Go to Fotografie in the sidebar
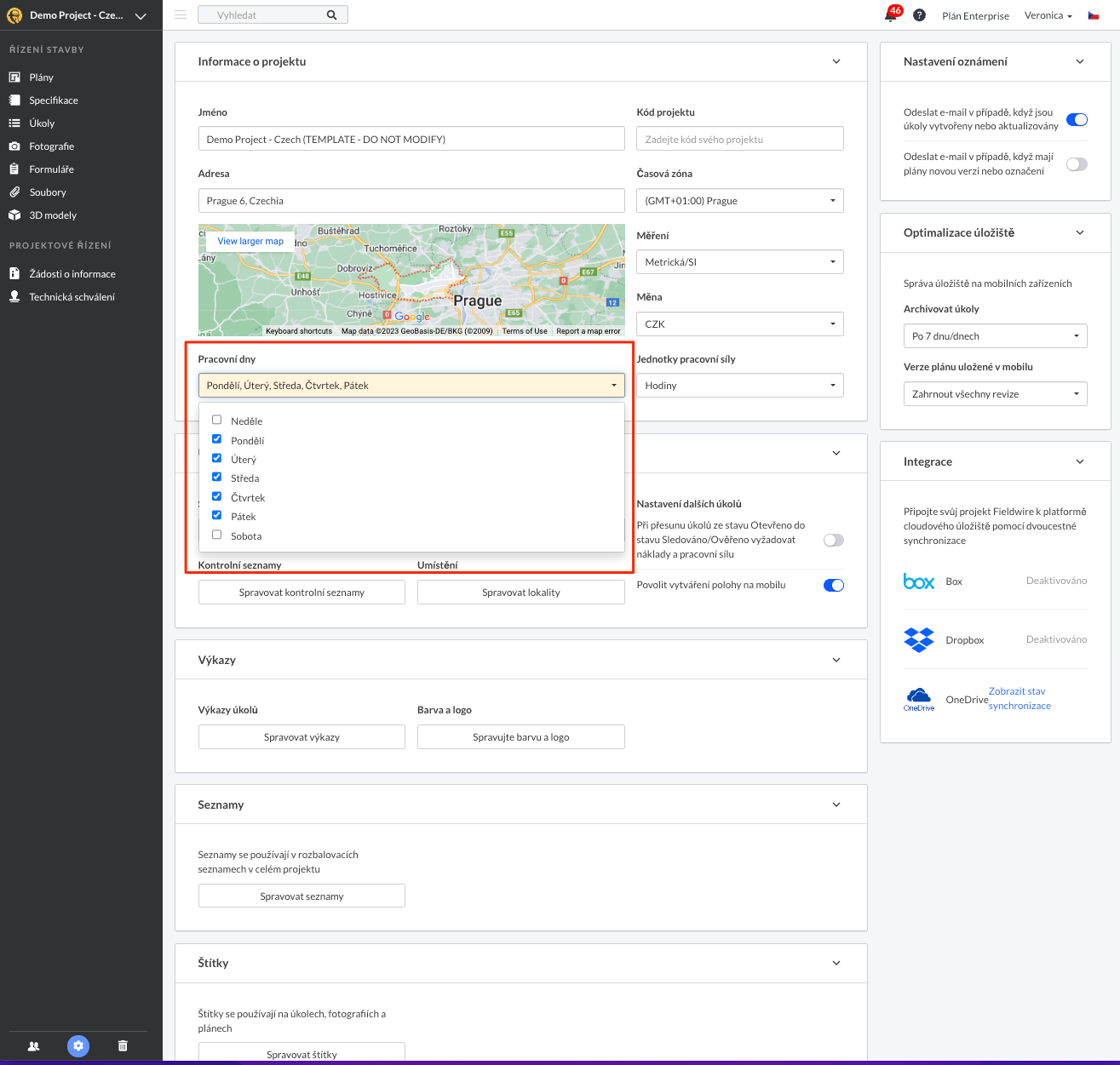 click(x=51, y=146)
